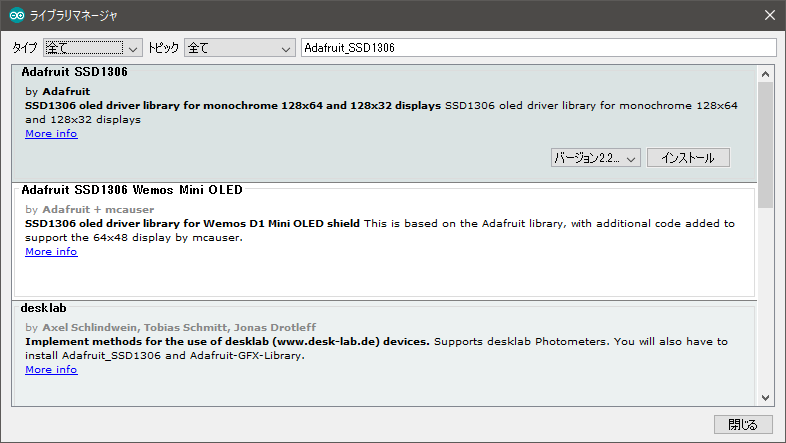Click the chevron arrow of the topic combo box
This screenshot has width=786, height=443.
click(286, 49)
